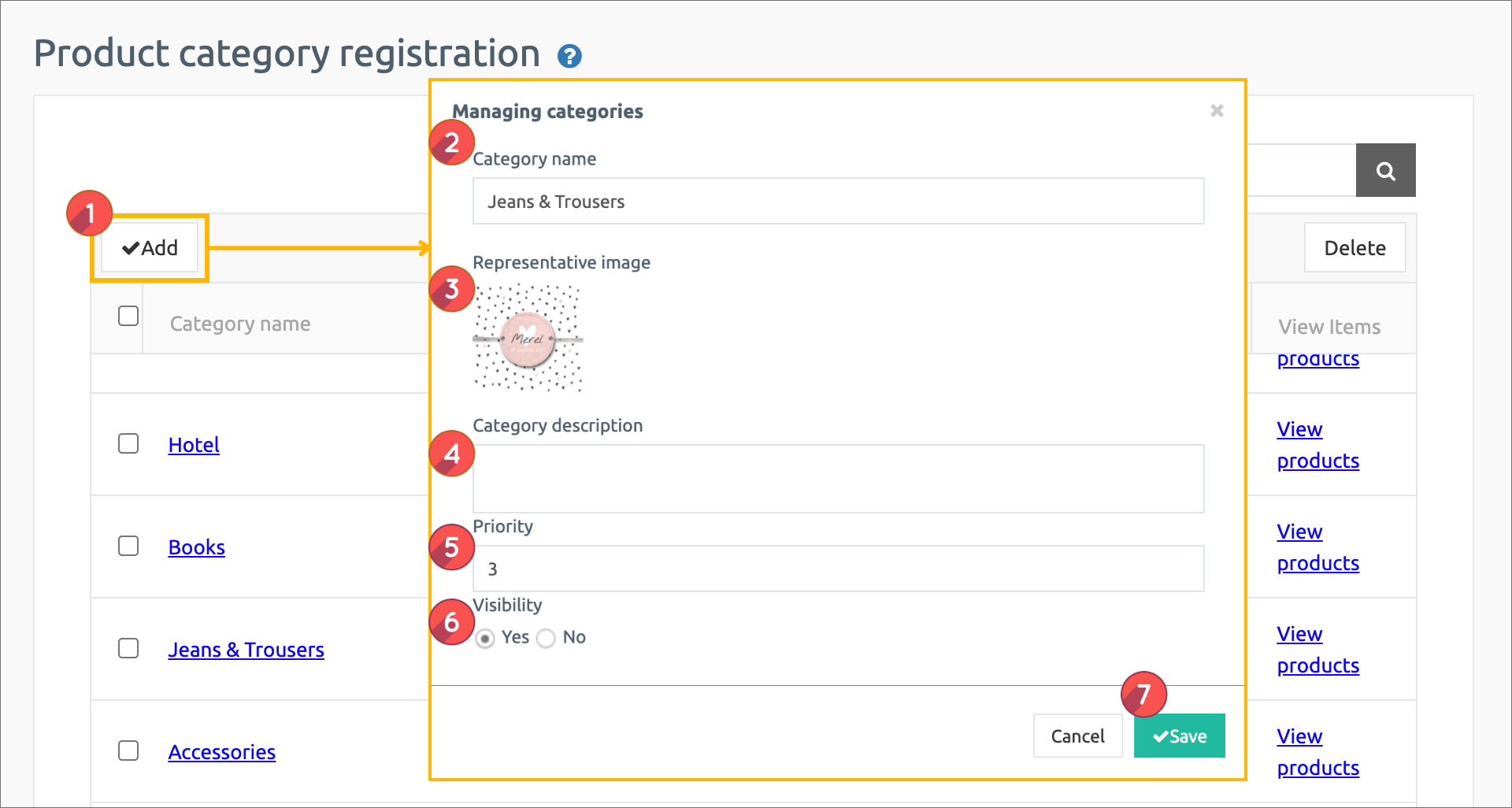This screenshot has height=808, width=1512.
Task: Click the representative image thumbnail
Action: 528,339
